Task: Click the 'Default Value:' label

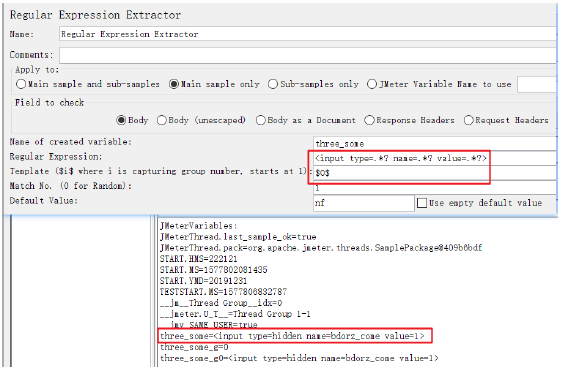Action: [44, 201]
